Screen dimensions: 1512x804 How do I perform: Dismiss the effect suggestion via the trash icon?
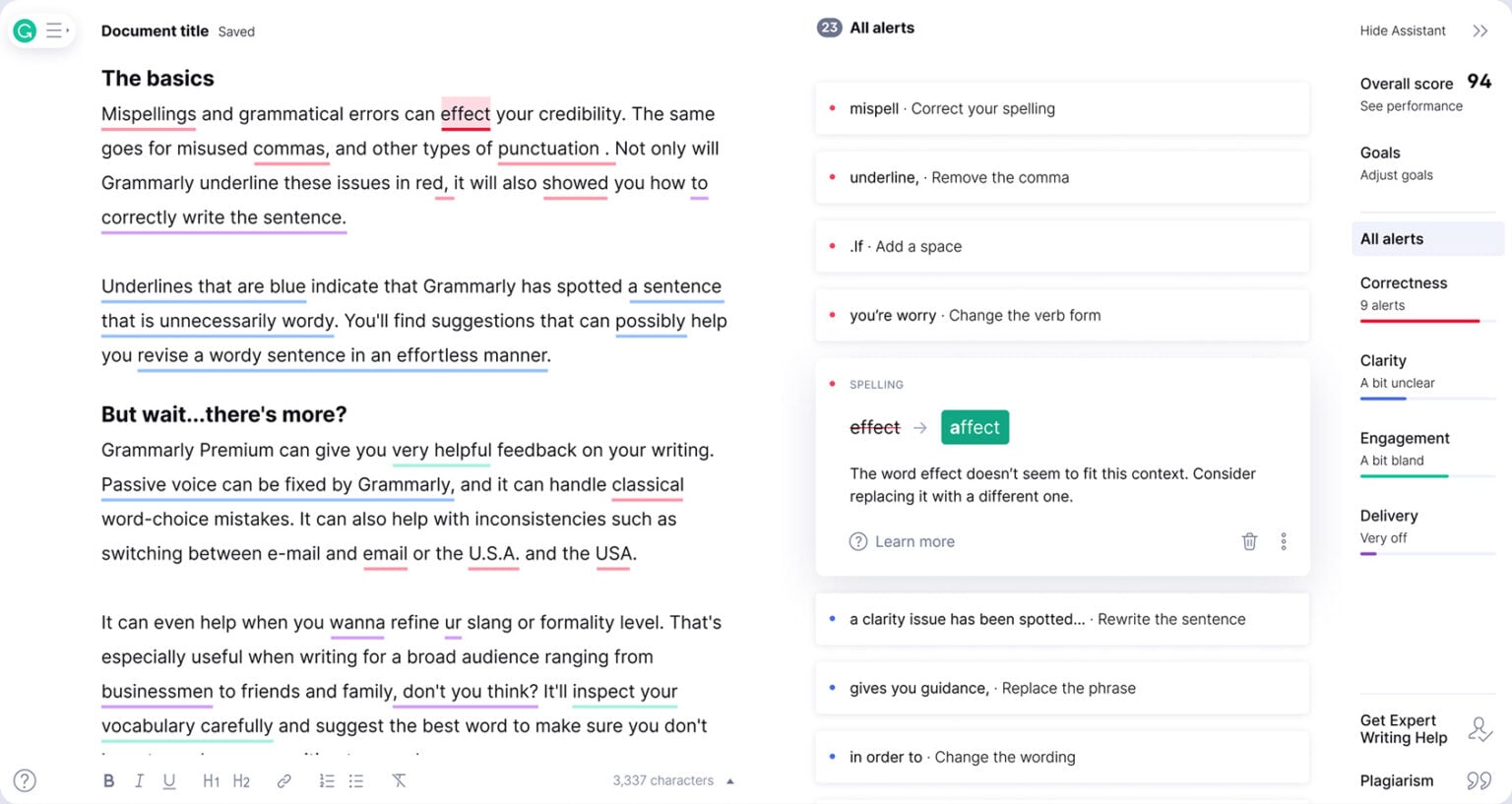point(1249,541)
